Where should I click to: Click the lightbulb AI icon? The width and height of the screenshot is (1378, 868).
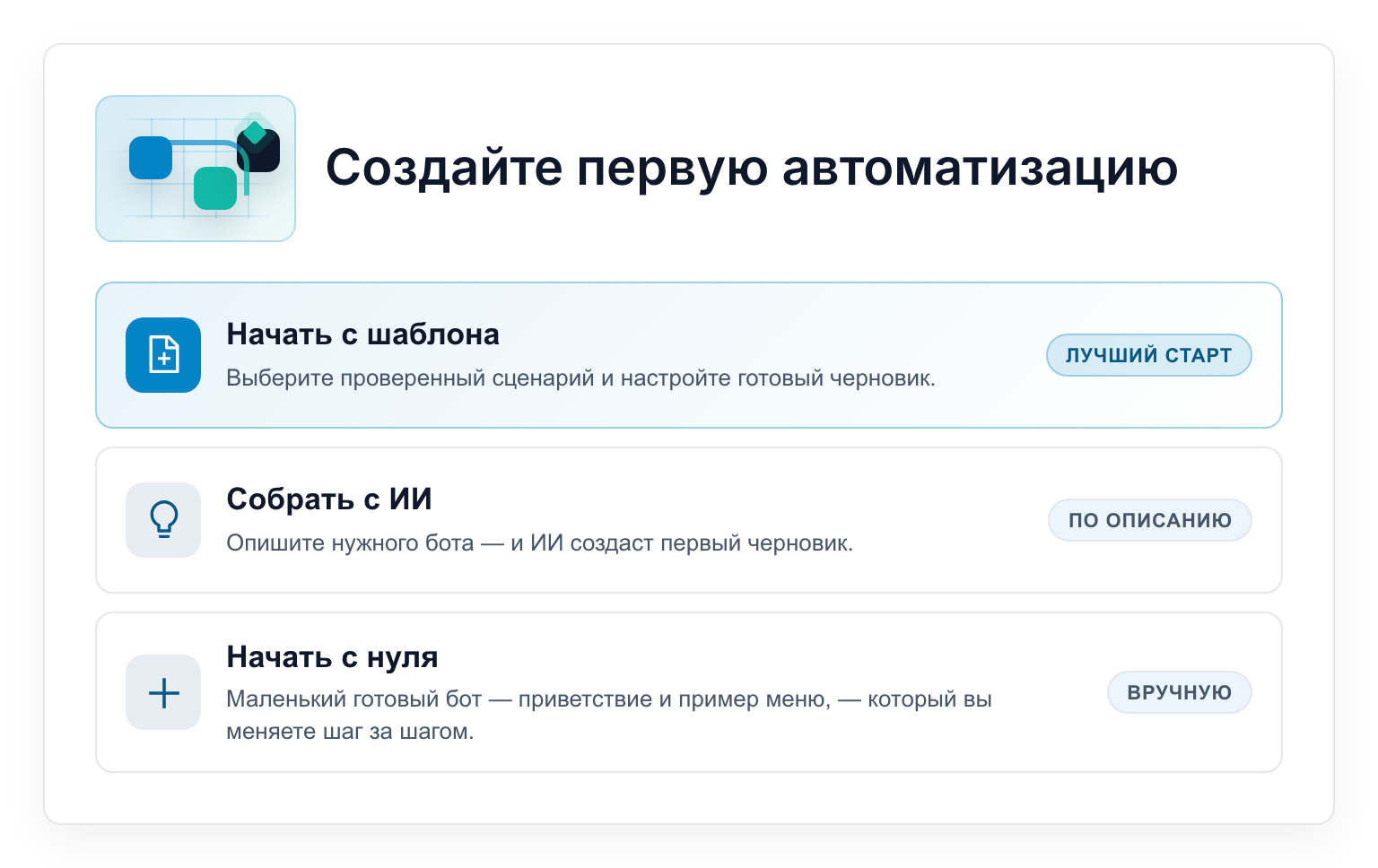[163, 520]
